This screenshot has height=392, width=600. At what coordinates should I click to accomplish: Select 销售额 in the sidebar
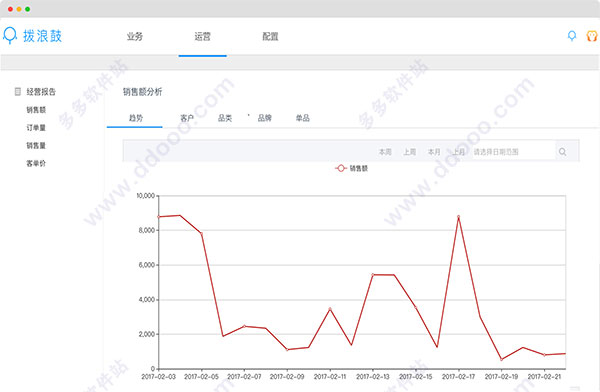coord(36,110)
